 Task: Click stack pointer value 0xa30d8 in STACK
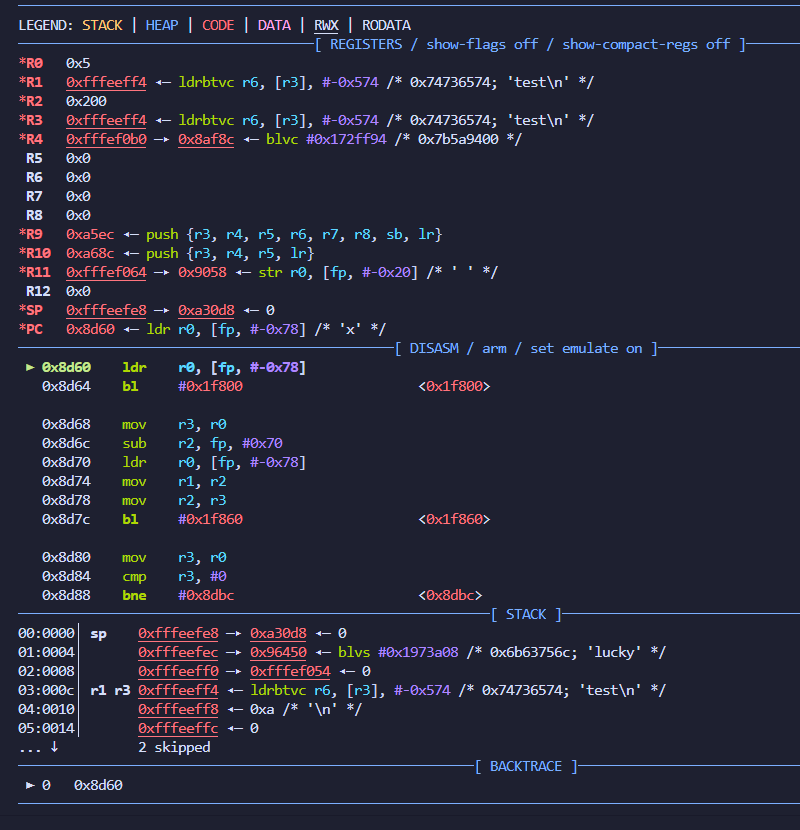pyautogui.click(x=278, y=634)
